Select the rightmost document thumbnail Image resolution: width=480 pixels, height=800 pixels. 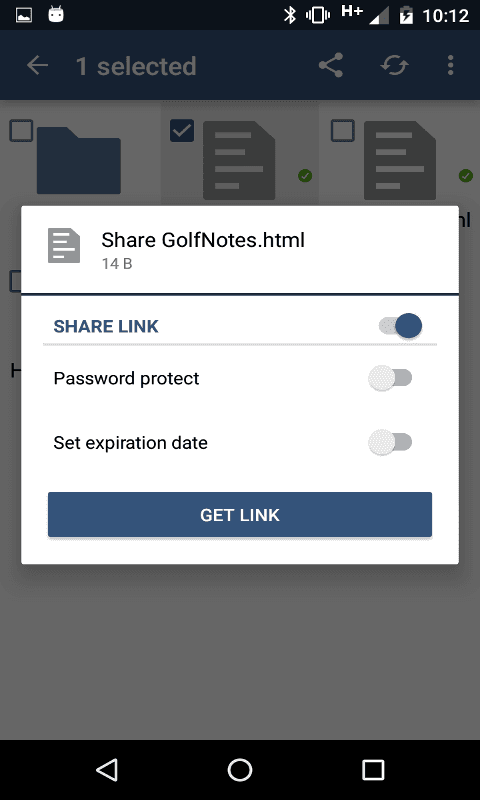(400, 160)
